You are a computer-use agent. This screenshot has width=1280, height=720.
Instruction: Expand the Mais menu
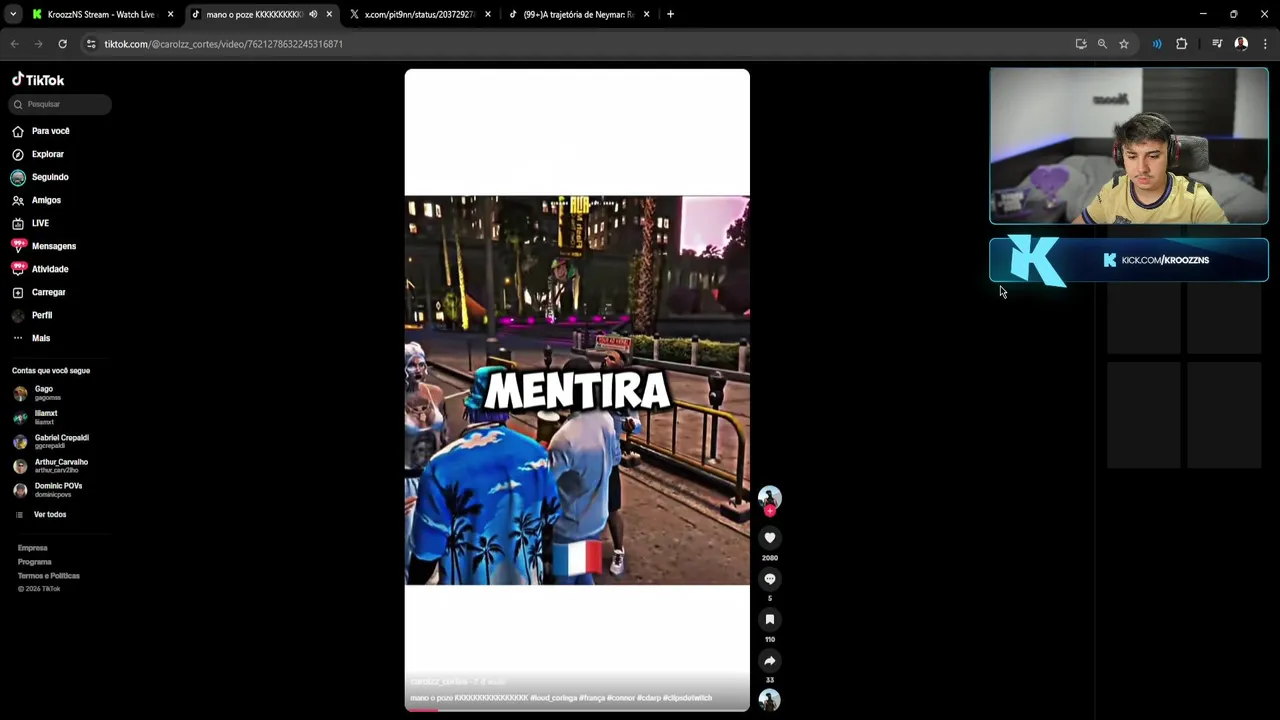[40, 338]
